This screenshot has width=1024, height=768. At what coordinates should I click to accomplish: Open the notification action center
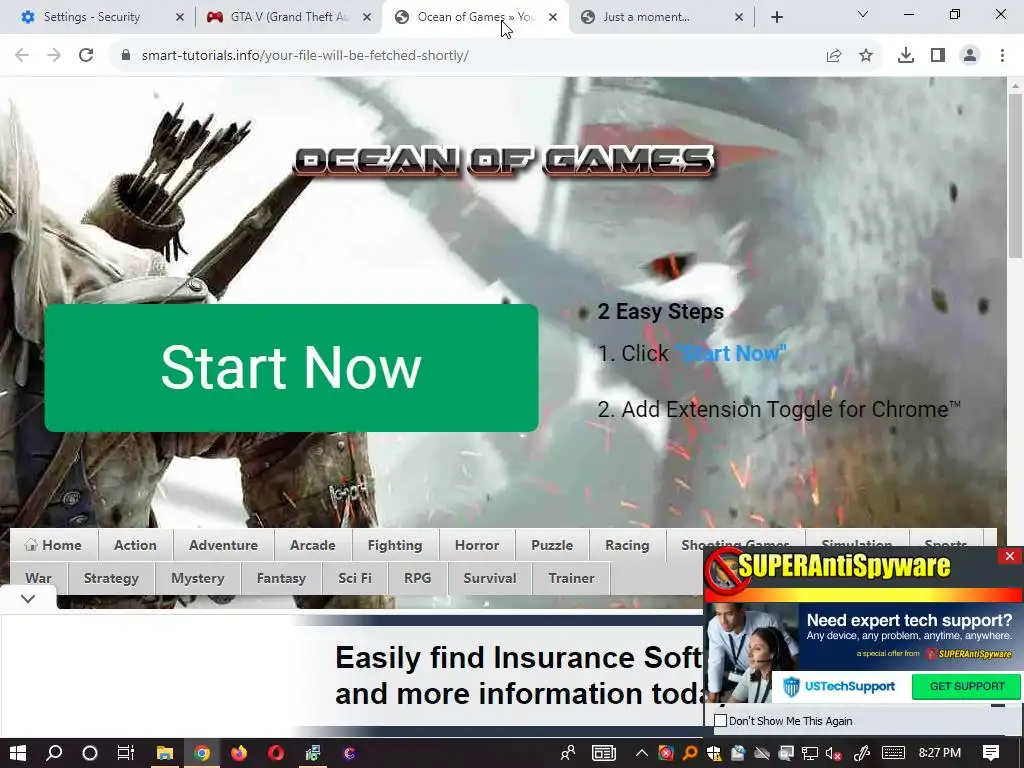pyautogui.click(x=991, y=753)
